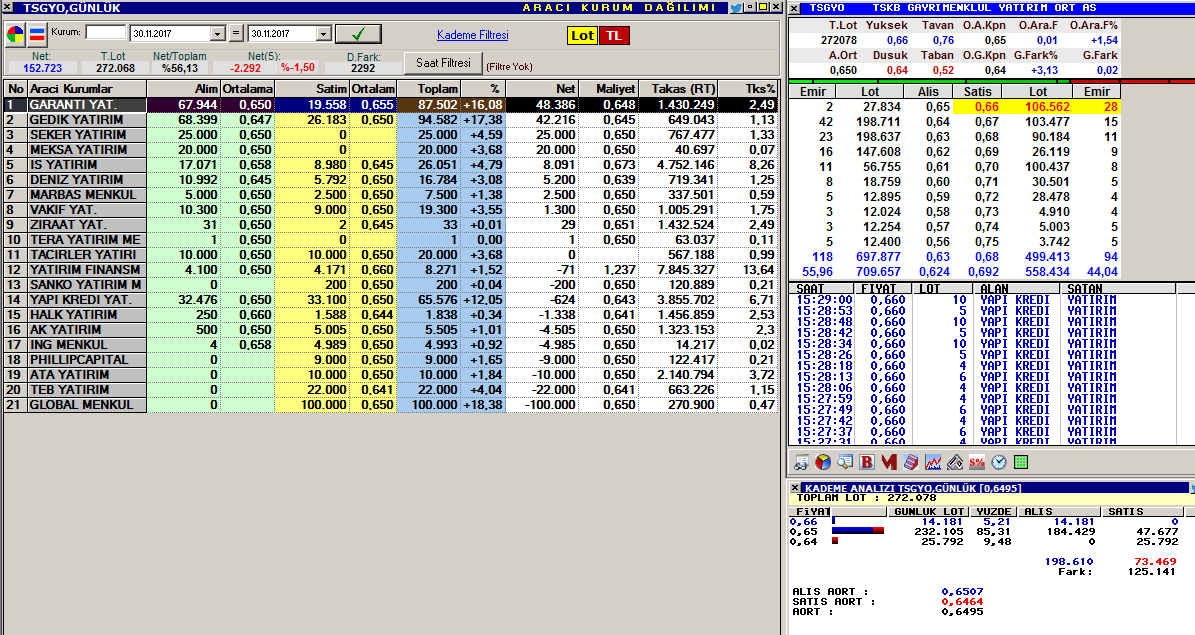Click the Satis header in order book
1195x635 pixels.
(978, 91)
